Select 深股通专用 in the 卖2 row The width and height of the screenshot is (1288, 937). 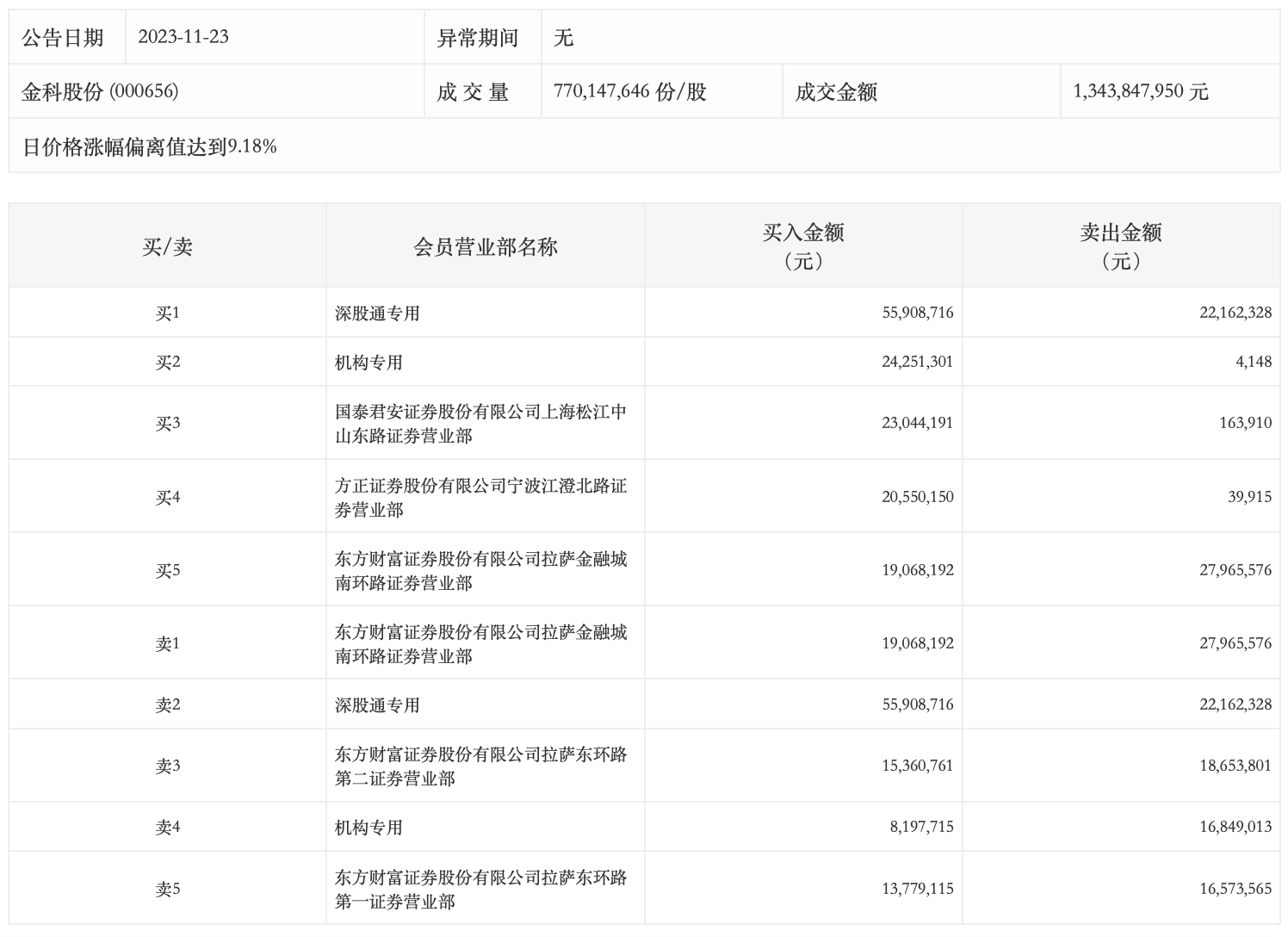tap(377, 705)
